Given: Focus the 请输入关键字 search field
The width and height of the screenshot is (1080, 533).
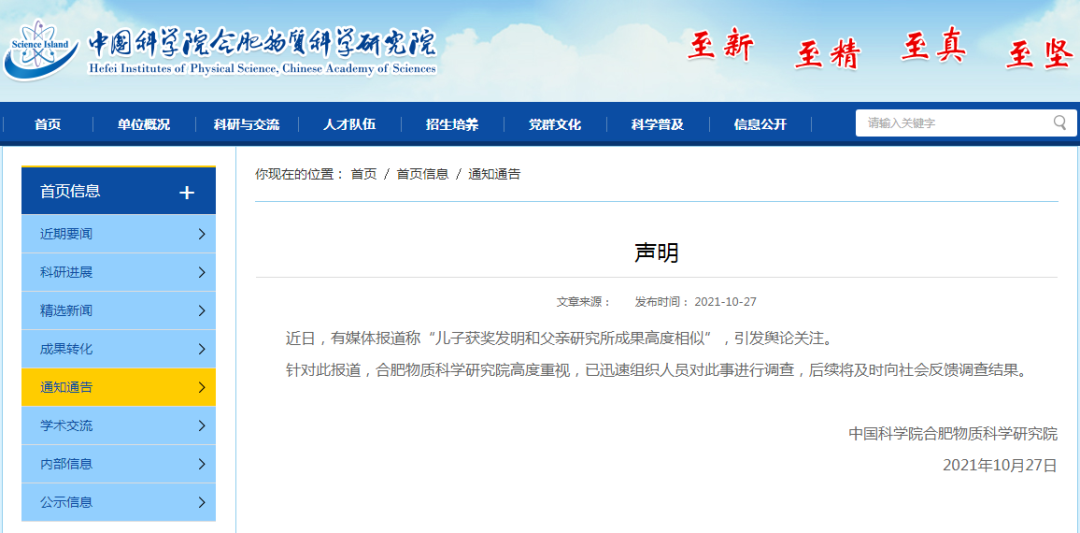Looking at the screenshot, I should (950, 123).
